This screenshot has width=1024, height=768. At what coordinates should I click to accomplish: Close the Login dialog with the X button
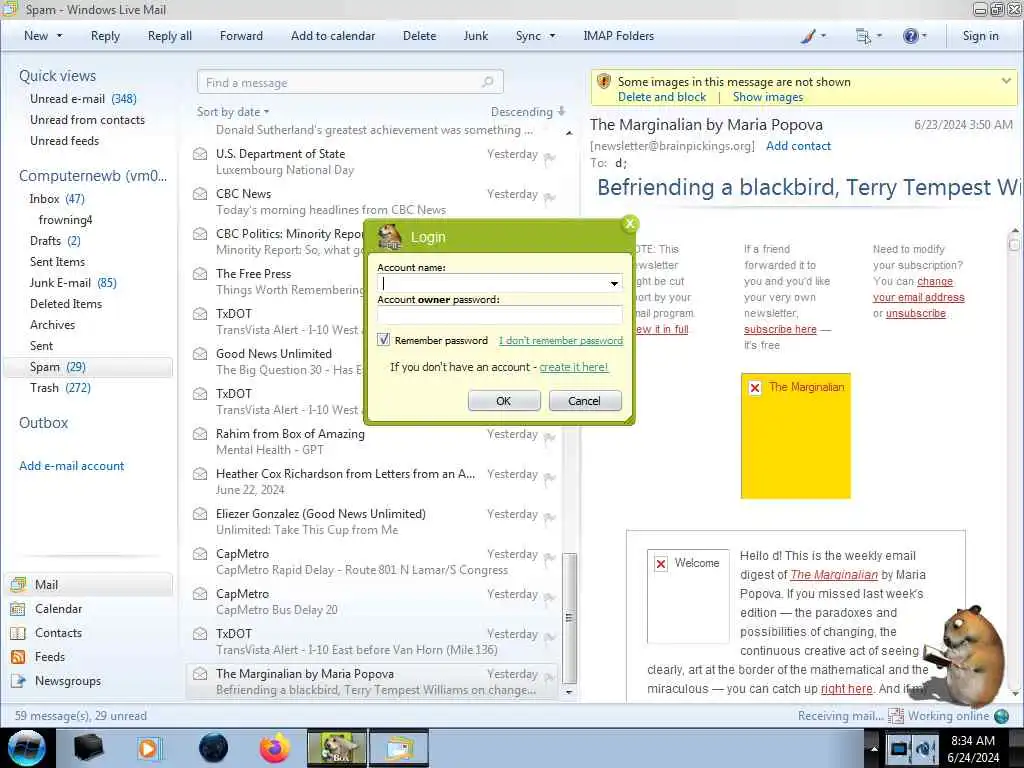point(630,224)
